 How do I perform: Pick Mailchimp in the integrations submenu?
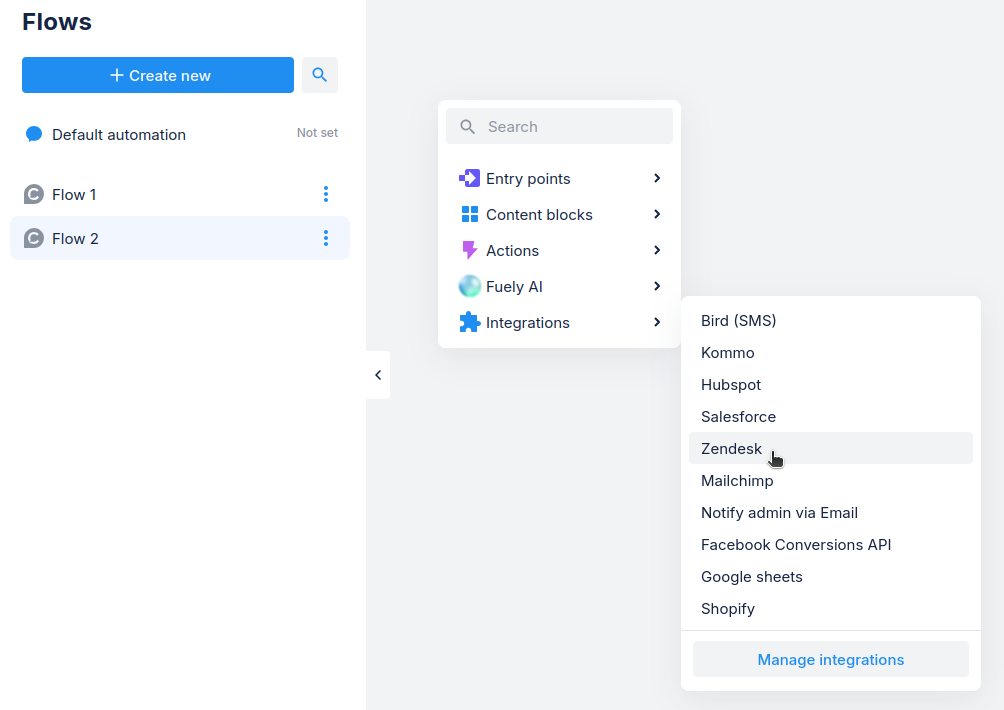[x=737, y=481]
